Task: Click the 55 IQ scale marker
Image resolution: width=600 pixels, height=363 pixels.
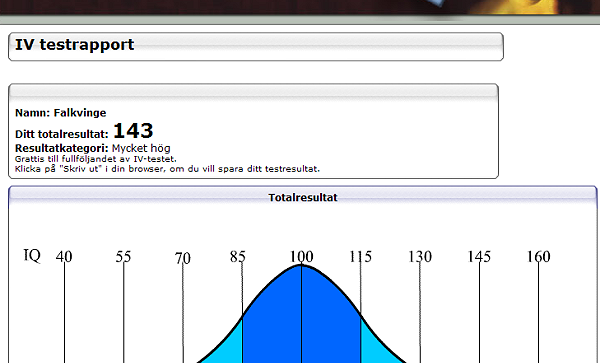Action: coord(123,256)
